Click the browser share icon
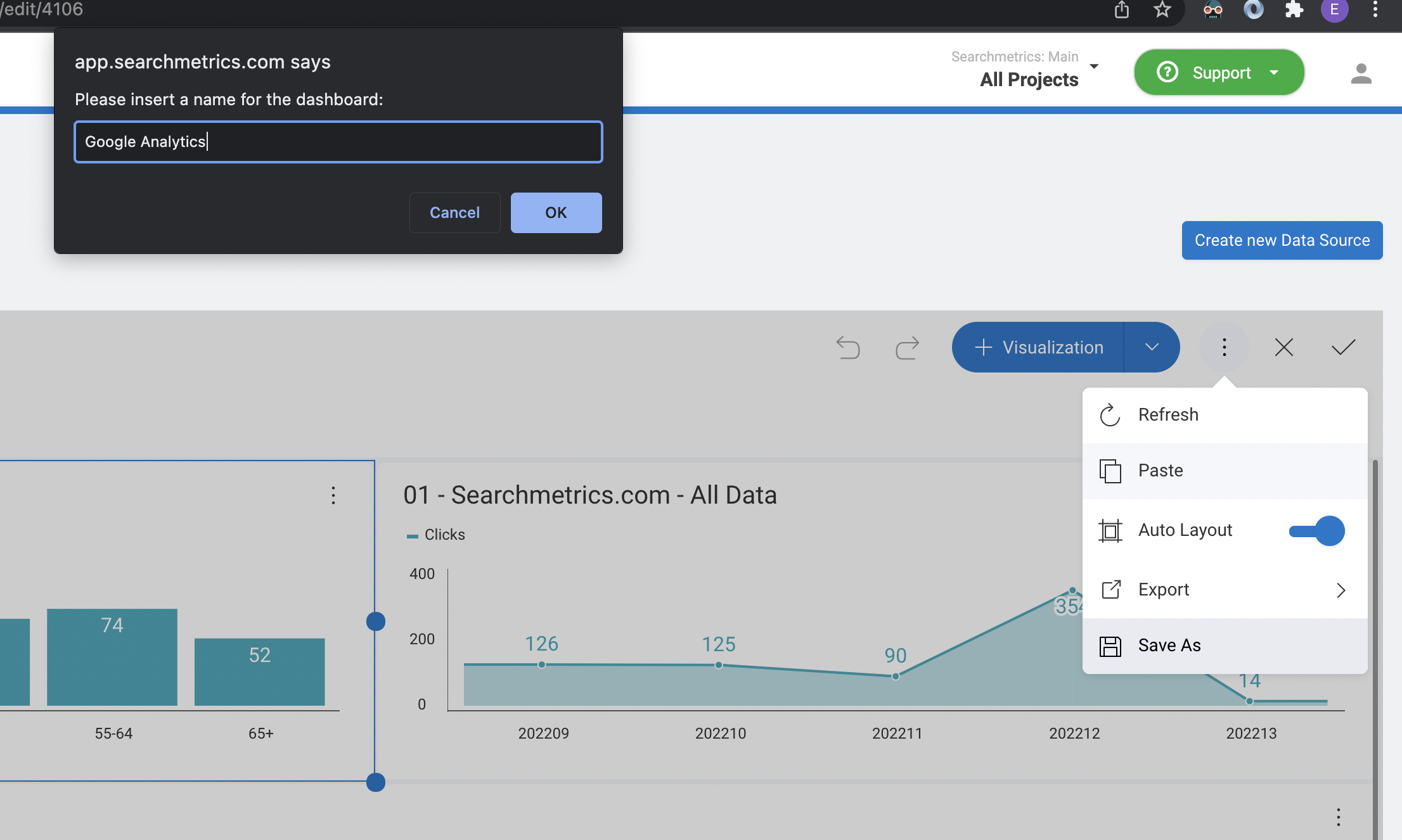Viewport: 1402px width, 840px height. pyautogui.click(x=1122, y=10)
